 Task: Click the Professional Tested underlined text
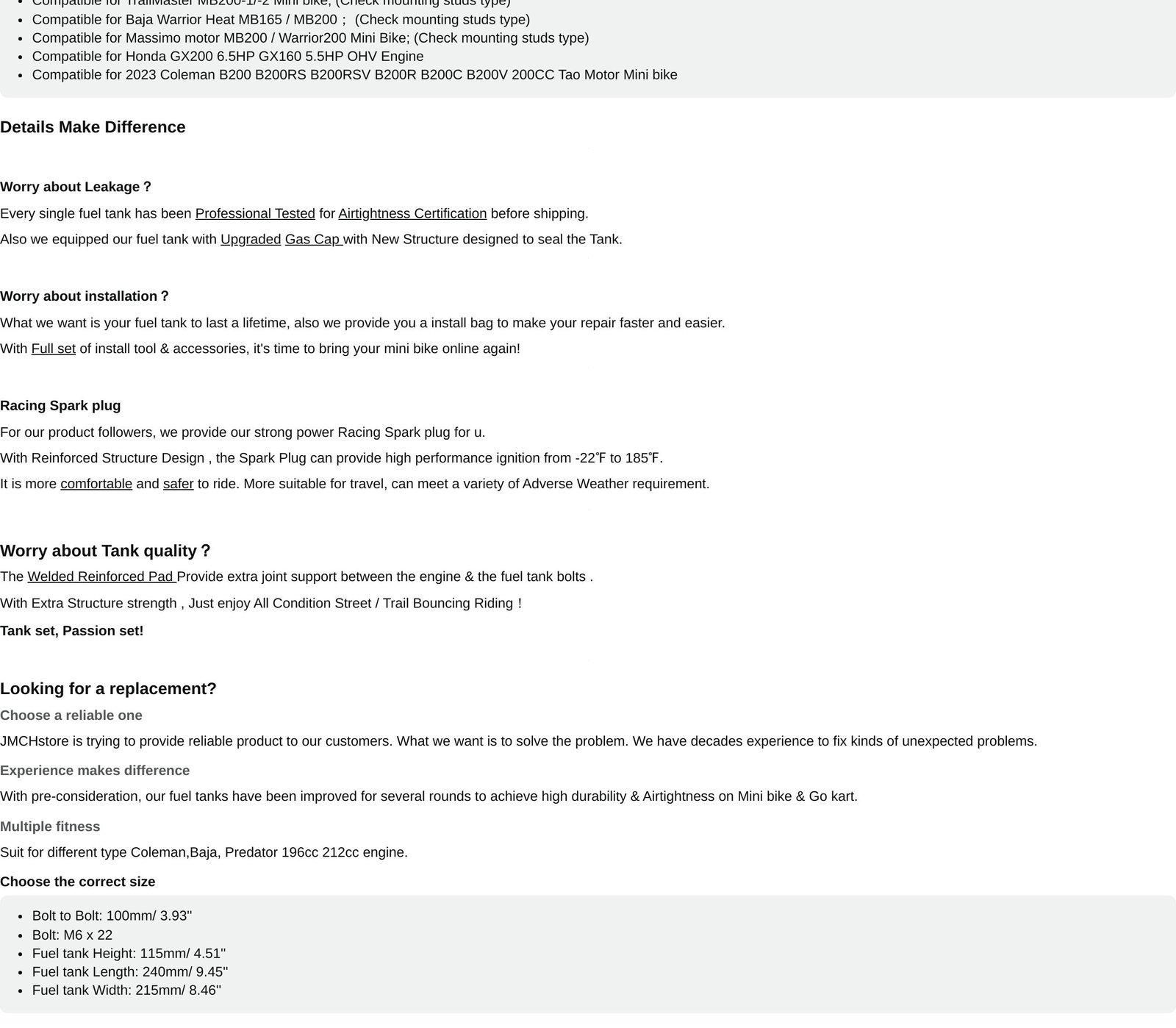point(255,214)
